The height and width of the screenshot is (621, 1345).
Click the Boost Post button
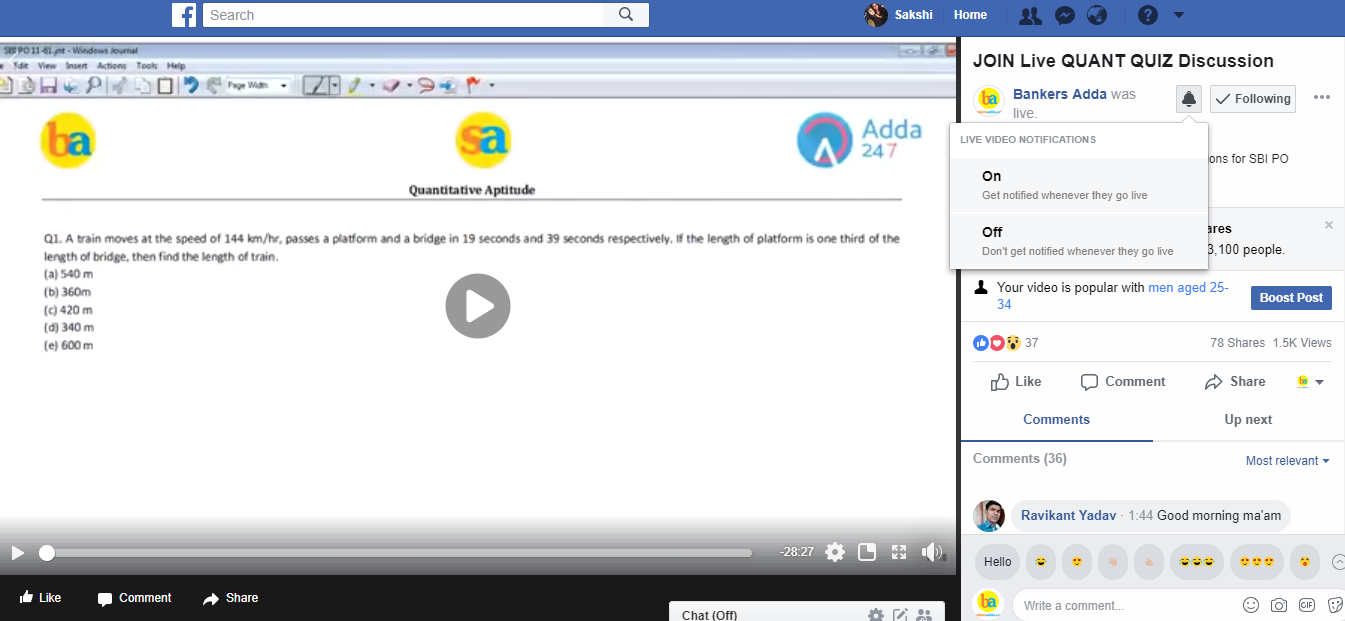pyautogui.click(x=1291, y=297)
